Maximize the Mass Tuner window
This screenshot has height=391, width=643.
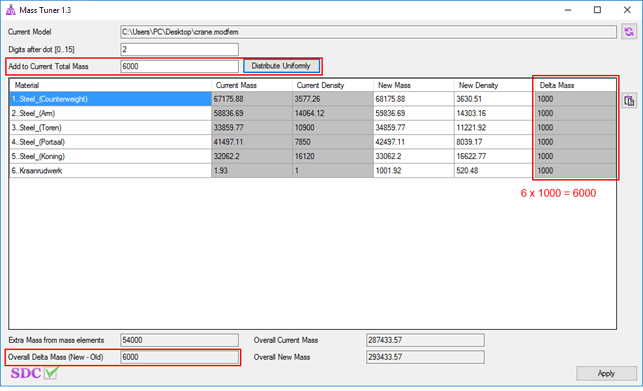click(x=597, y=10)
